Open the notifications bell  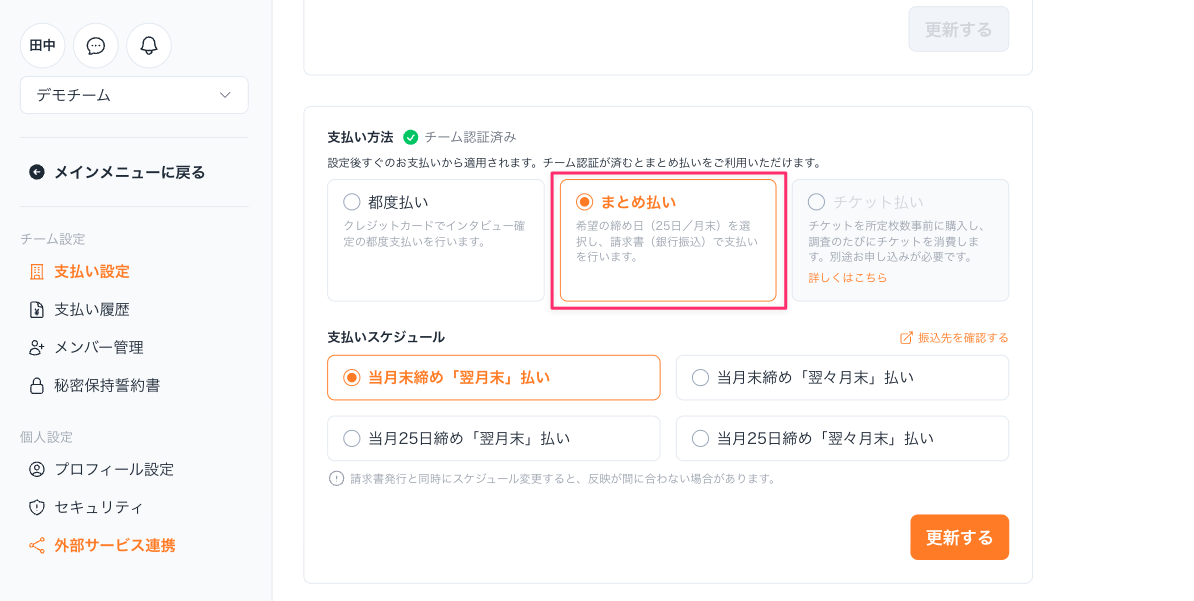(149, 46)
